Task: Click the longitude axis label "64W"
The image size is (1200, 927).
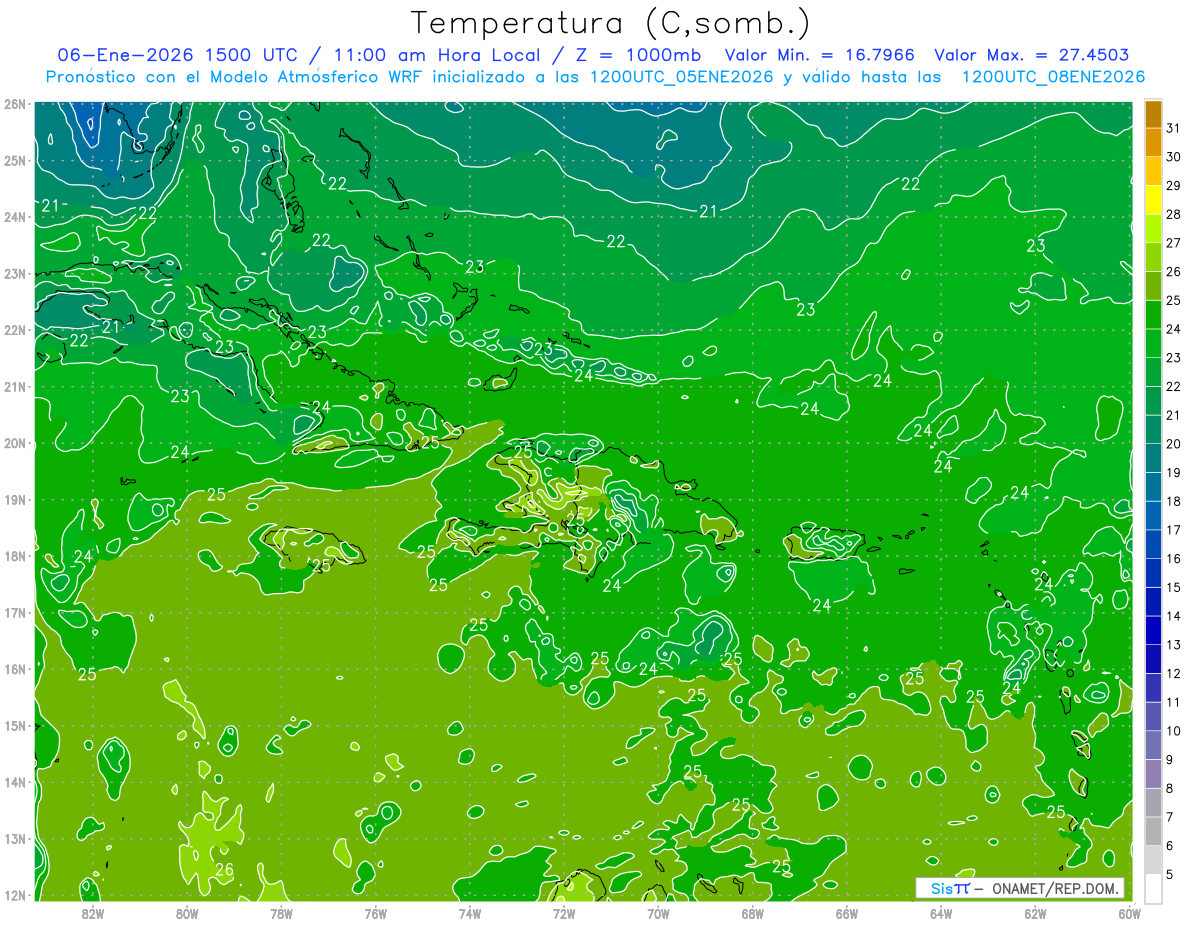Action: [941, 913]
